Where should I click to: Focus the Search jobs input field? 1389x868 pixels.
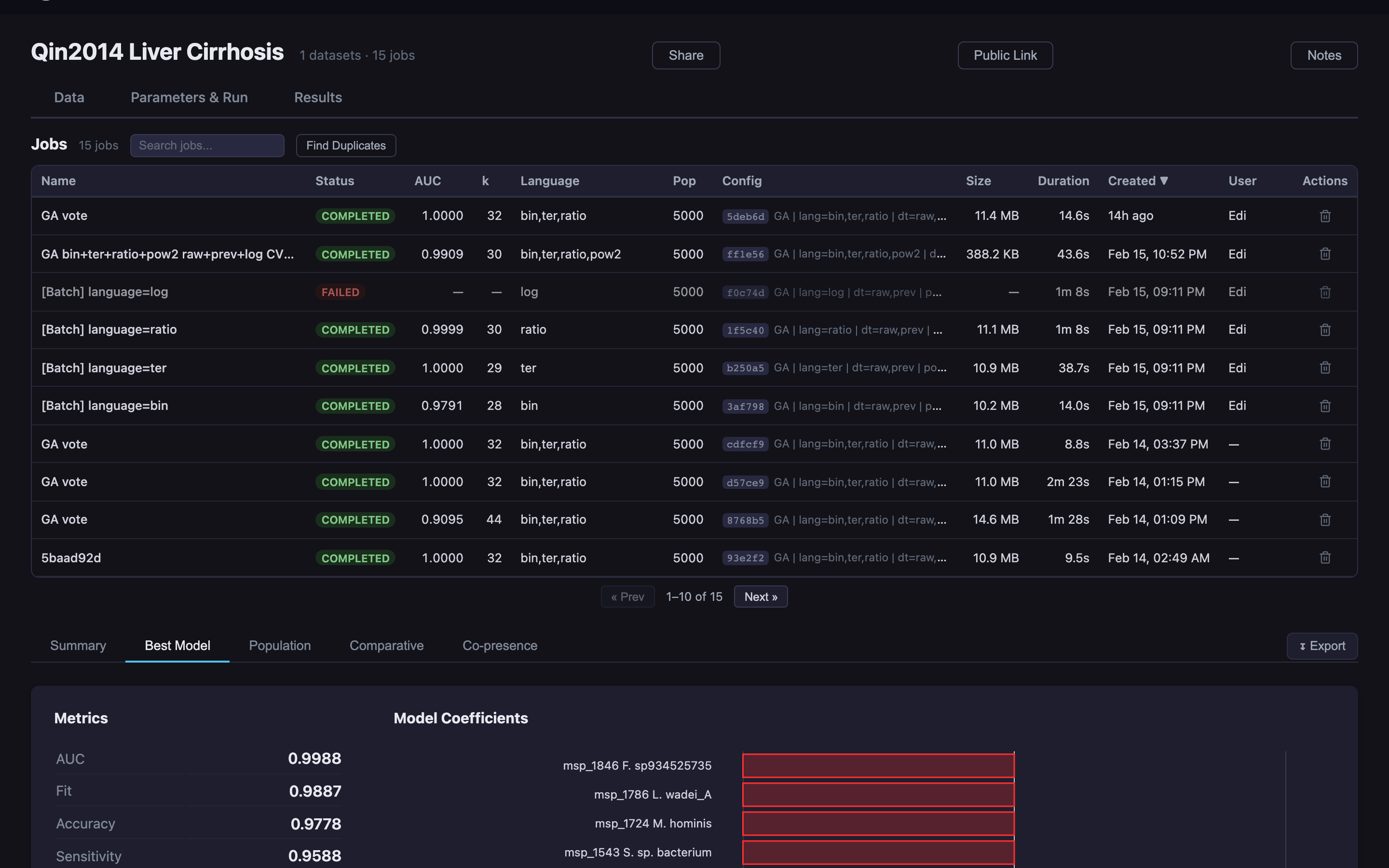pyautogui.click(x=206, y=146)
